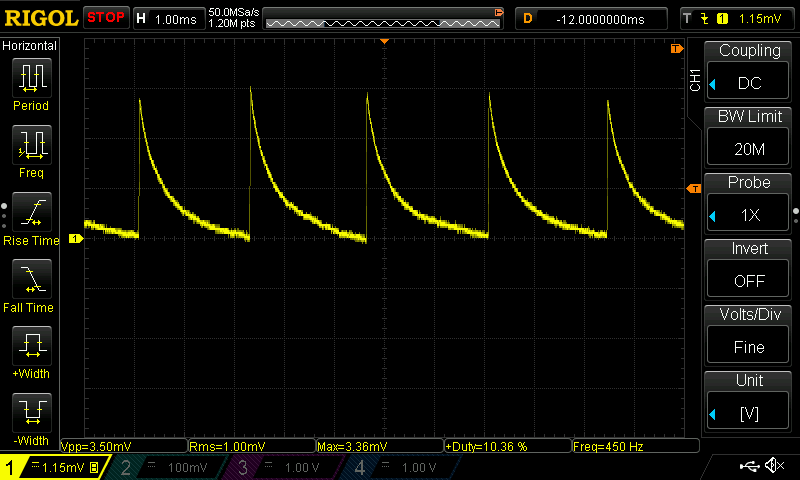Select the Freq measurement icon

31,146
